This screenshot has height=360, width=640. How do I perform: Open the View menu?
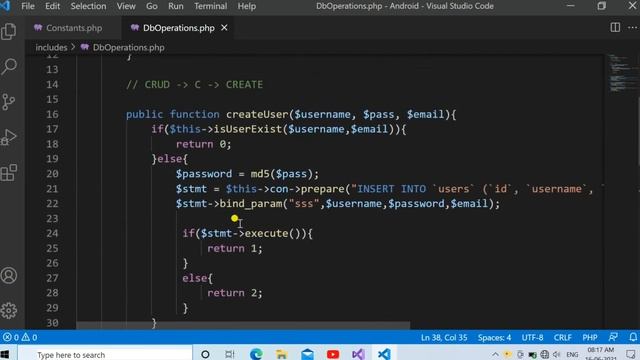[x=126, y=6]
